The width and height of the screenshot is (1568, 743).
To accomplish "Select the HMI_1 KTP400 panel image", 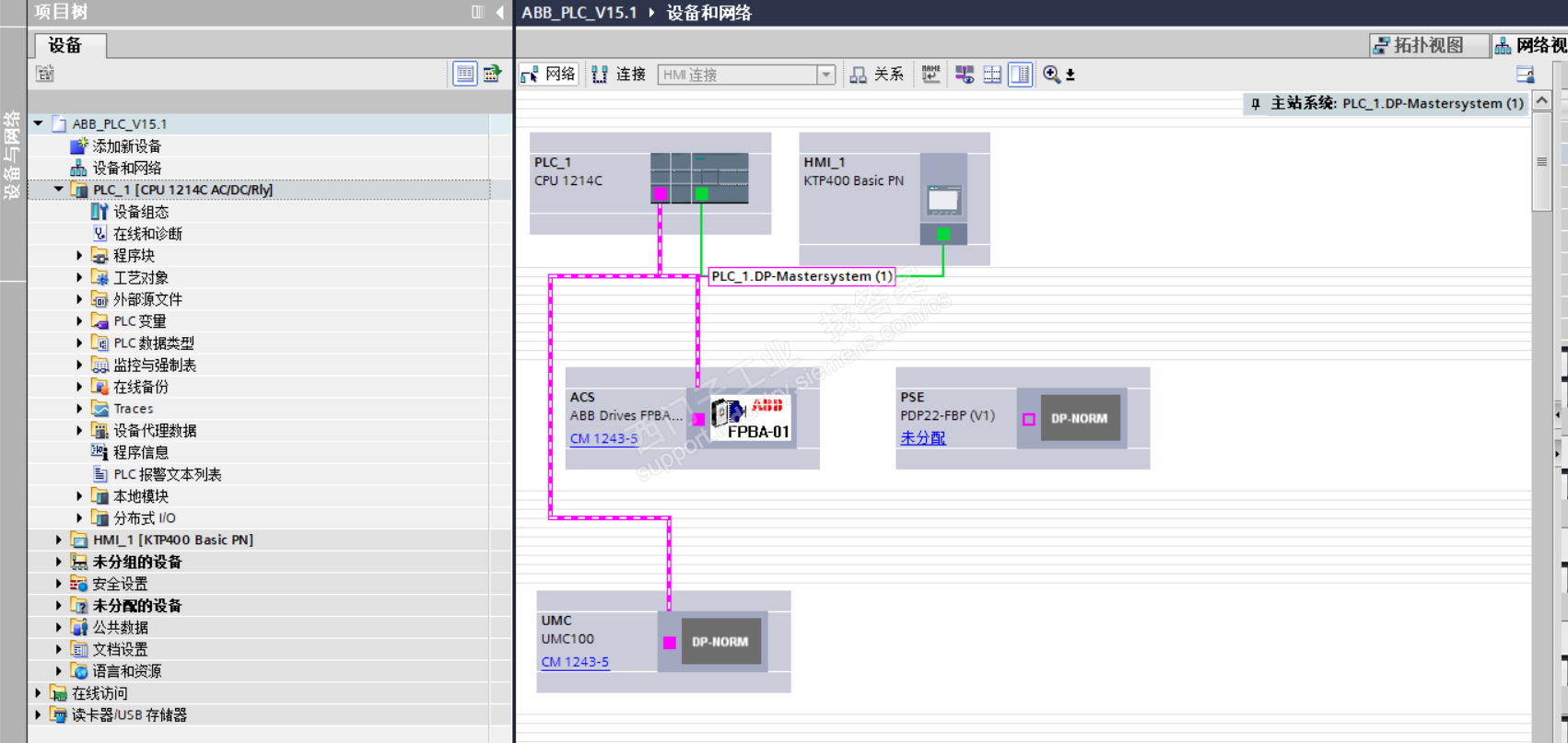I will (x=943, y=199).
